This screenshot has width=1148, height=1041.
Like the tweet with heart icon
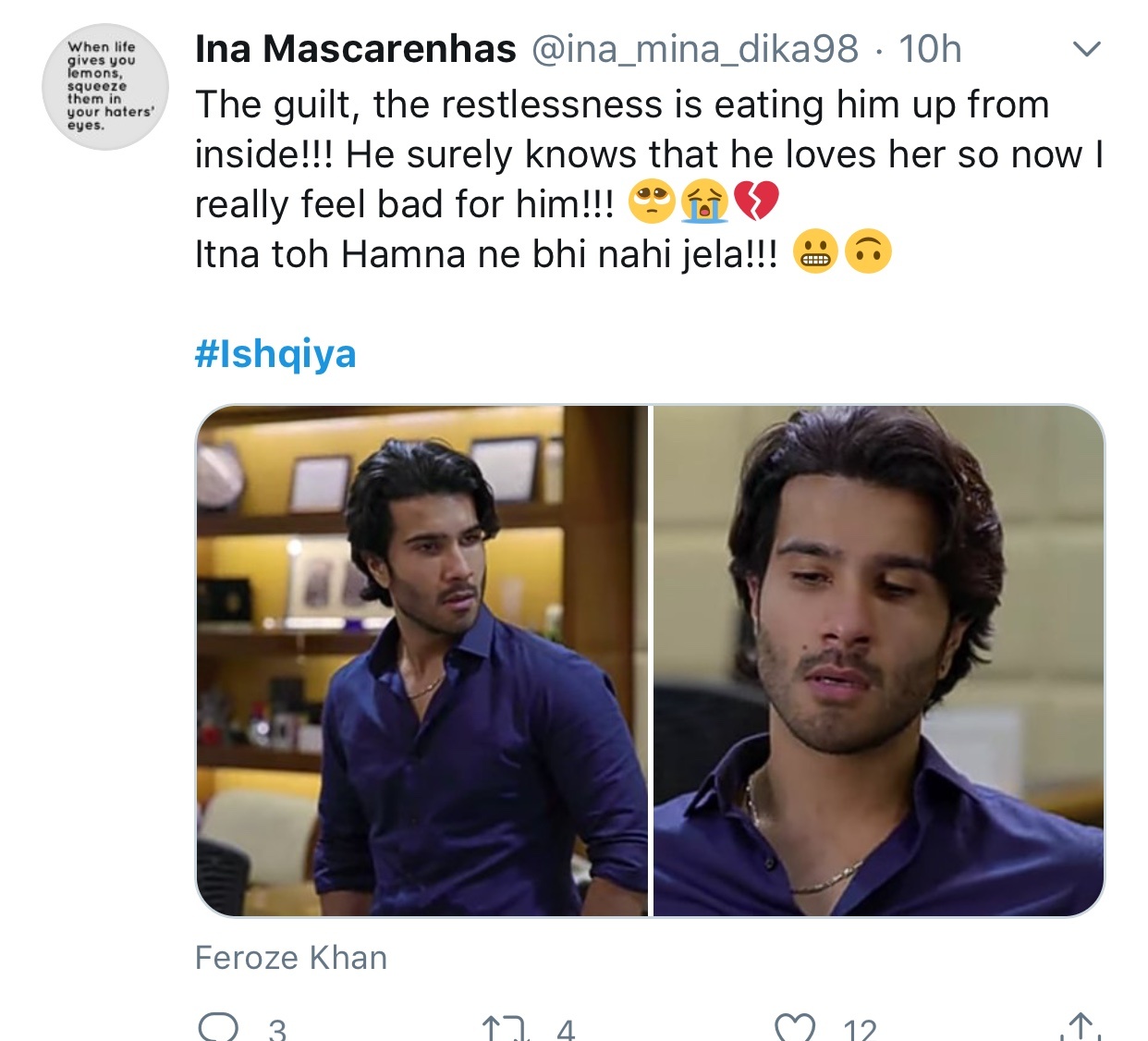[x=795, y=1027]
